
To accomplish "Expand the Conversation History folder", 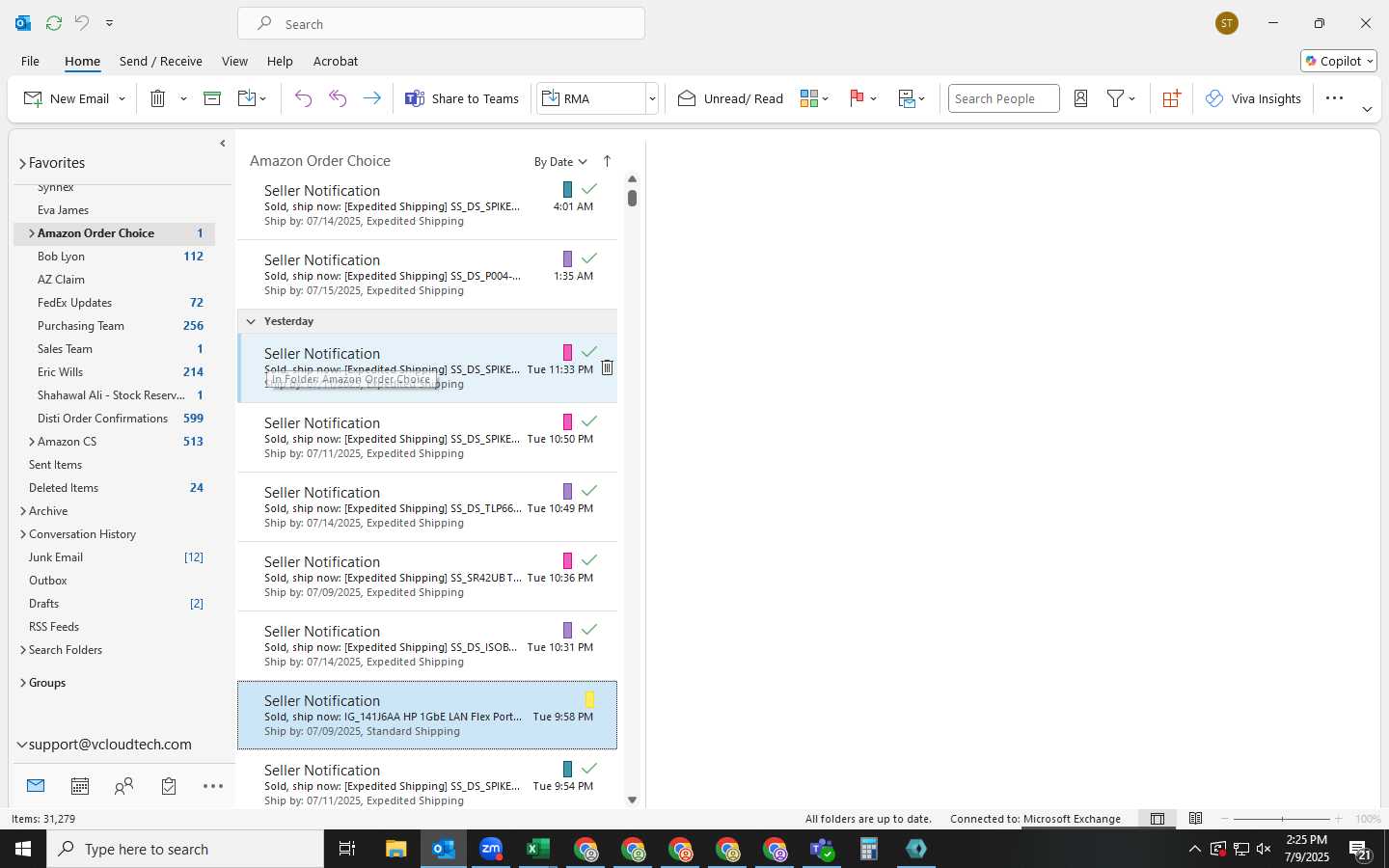I will click(23, 534).
